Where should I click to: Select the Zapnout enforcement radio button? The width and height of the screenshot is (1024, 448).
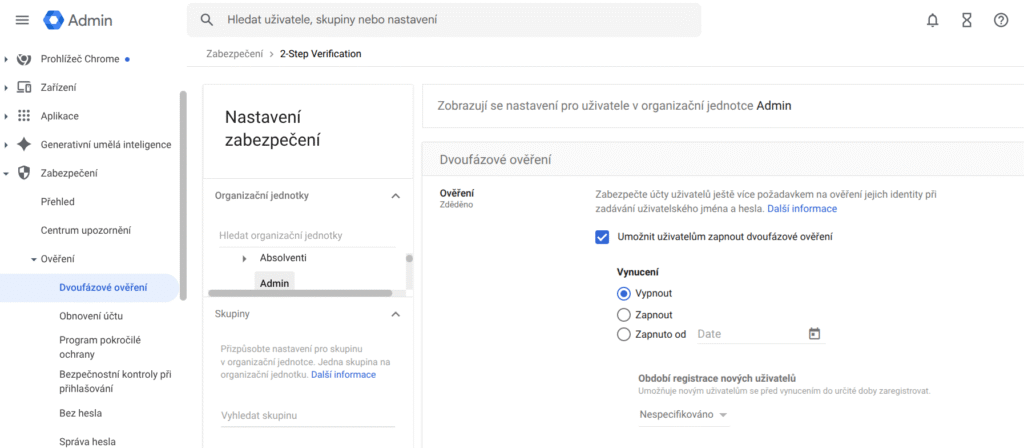(x=623, y=315)
